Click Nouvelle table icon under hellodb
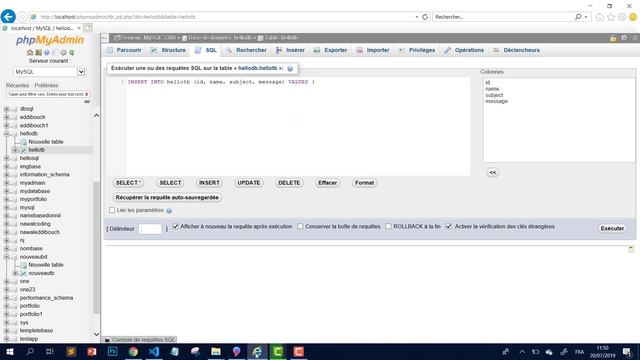The height and width of the screenshot is (360, 640). coord(23,142)
